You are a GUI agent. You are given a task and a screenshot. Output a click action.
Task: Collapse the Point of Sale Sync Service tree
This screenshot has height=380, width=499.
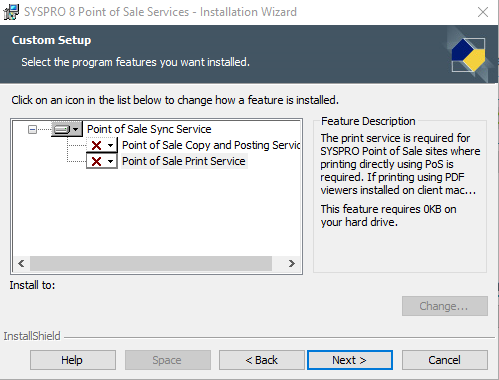tap(32, 129)
